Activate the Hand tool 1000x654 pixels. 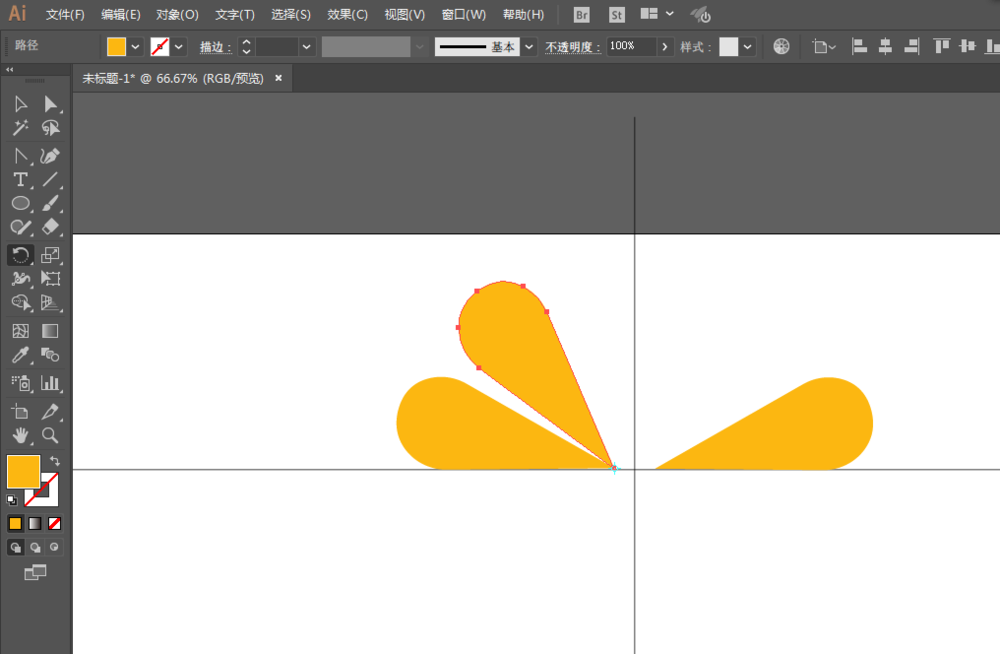(x=20, y=436)
